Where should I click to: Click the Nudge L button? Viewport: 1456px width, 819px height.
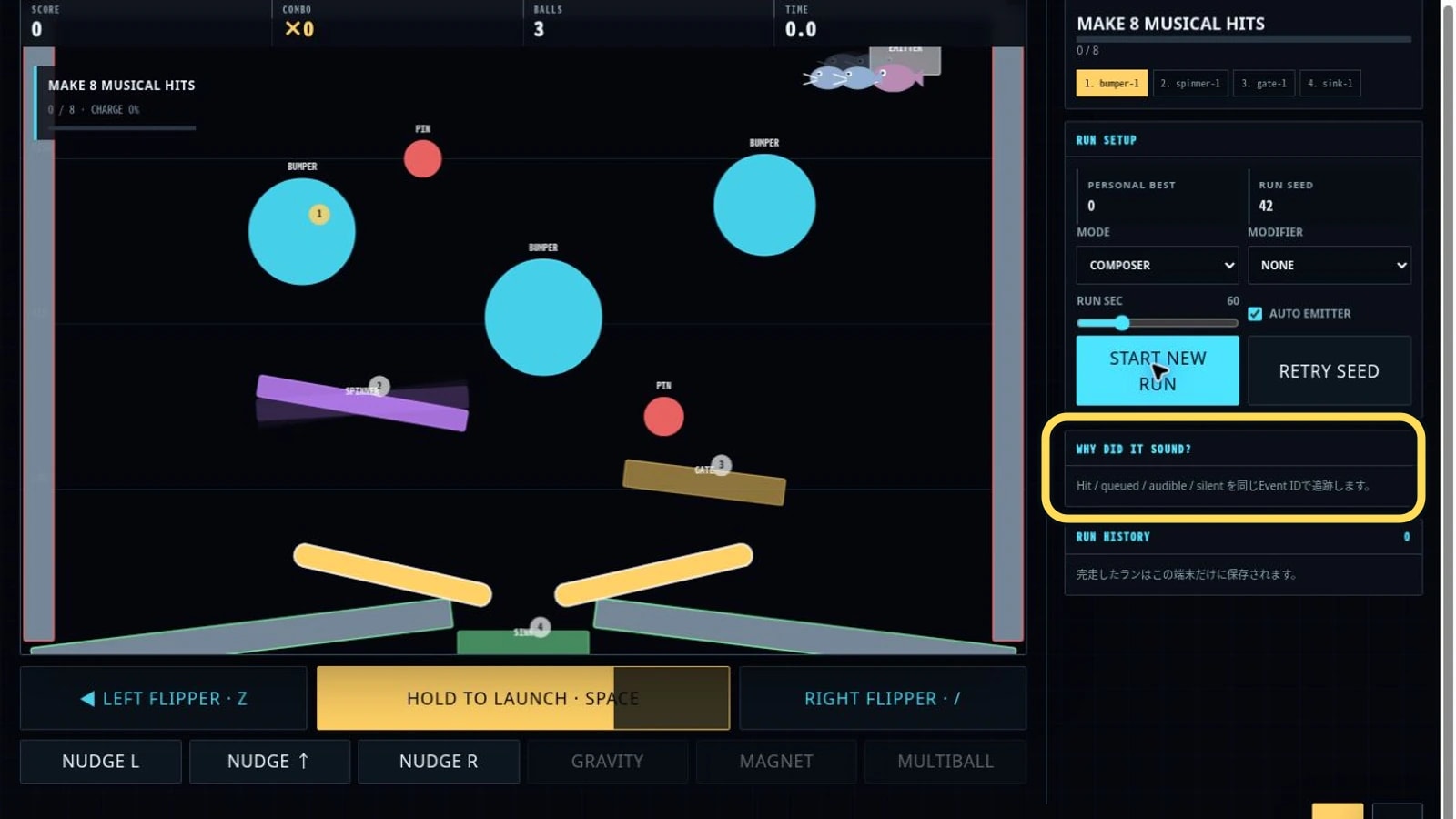(x=101, y=761)
